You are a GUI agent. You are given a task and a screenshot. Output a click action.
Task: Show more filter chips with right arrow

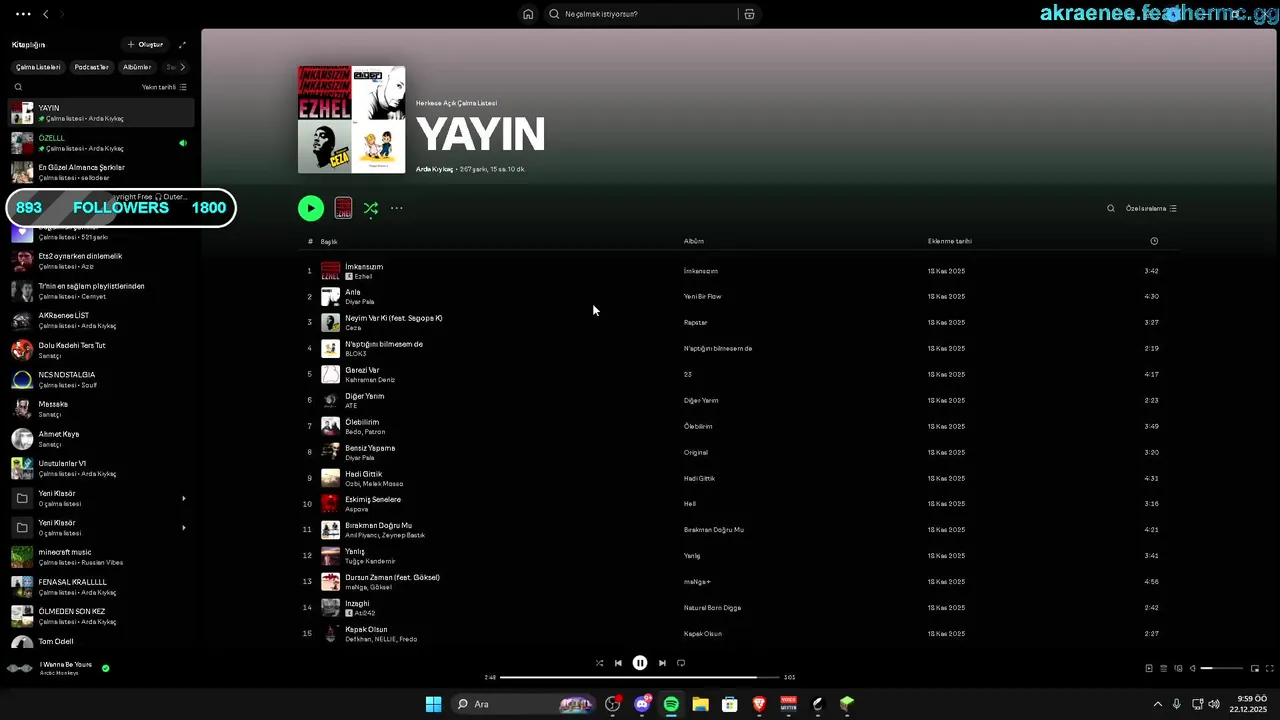coord(182,67)
